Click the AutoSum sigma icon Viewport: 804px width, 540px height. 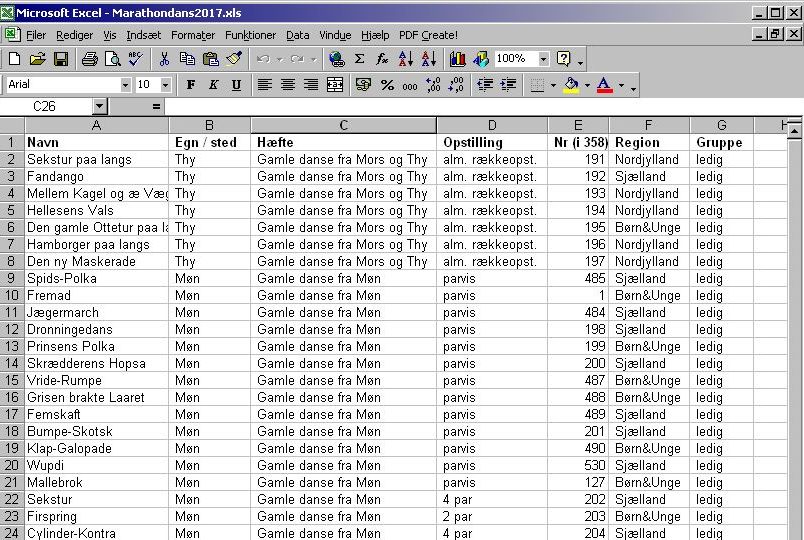(359, 59)
